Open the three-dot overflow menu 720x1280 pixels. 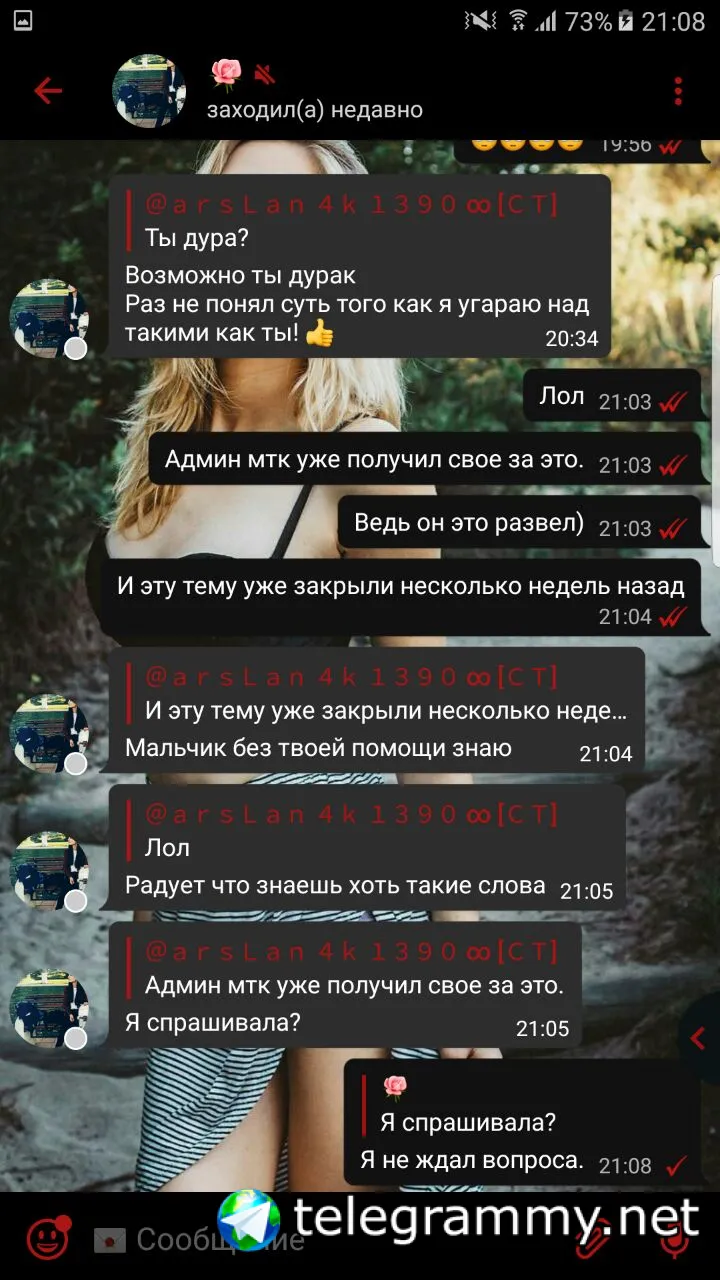click(678, 91)
